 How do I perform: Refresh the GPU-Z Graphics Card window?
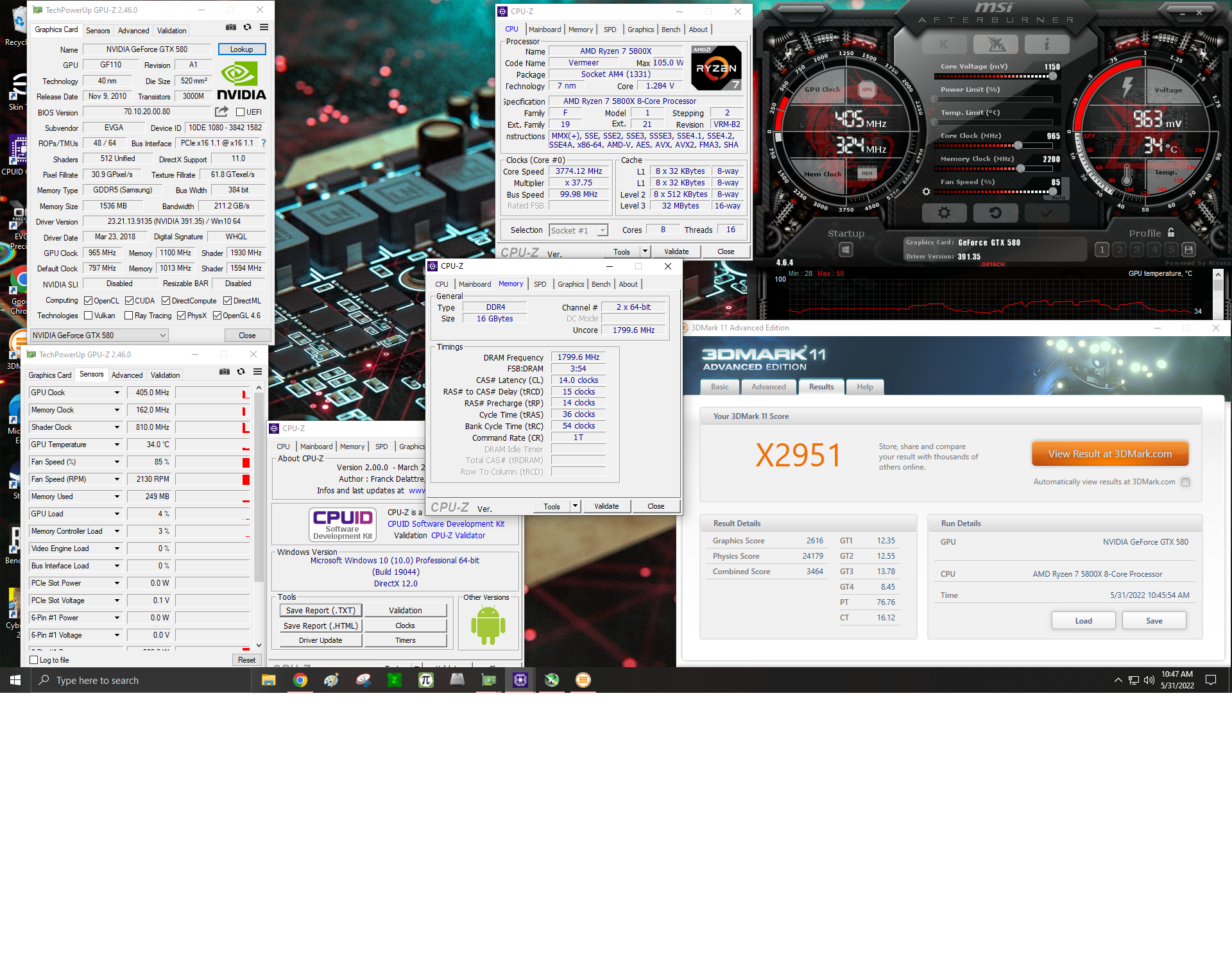click(x=247, y=27)
